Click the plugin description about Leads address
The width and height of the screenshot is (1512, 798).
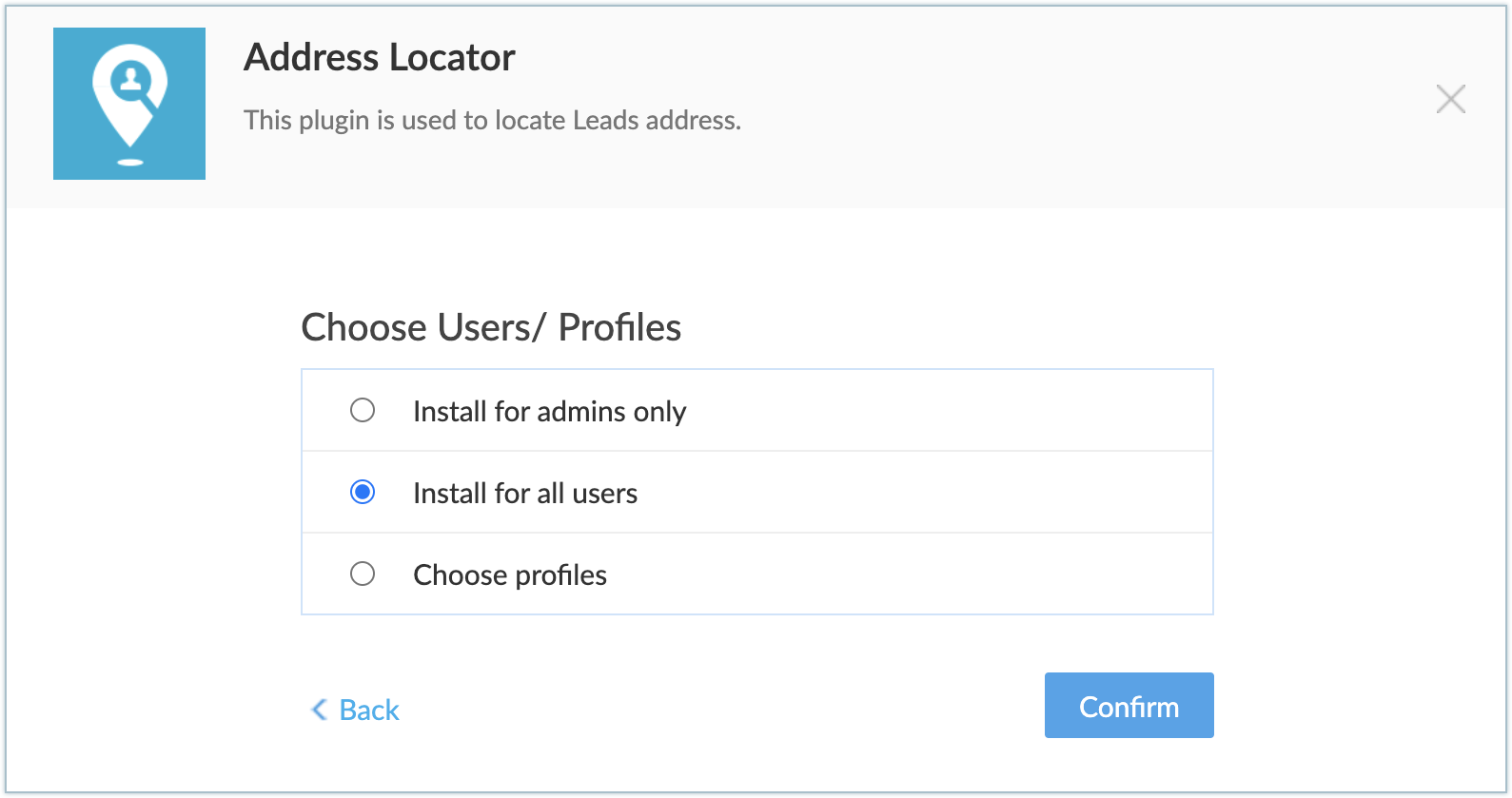(492, 121)
